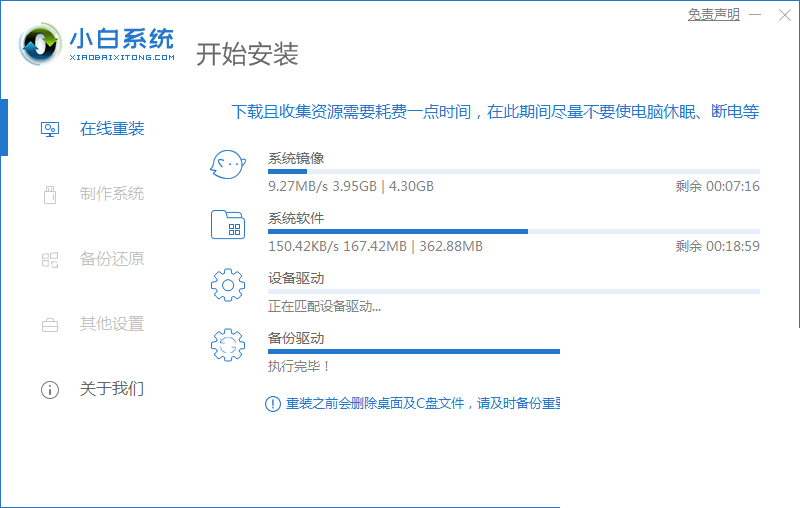Image resolution: width=800 pixels, height=508 pixels.
Task: Click the 在线重装 monitor icon
Action: coord(50,129)
